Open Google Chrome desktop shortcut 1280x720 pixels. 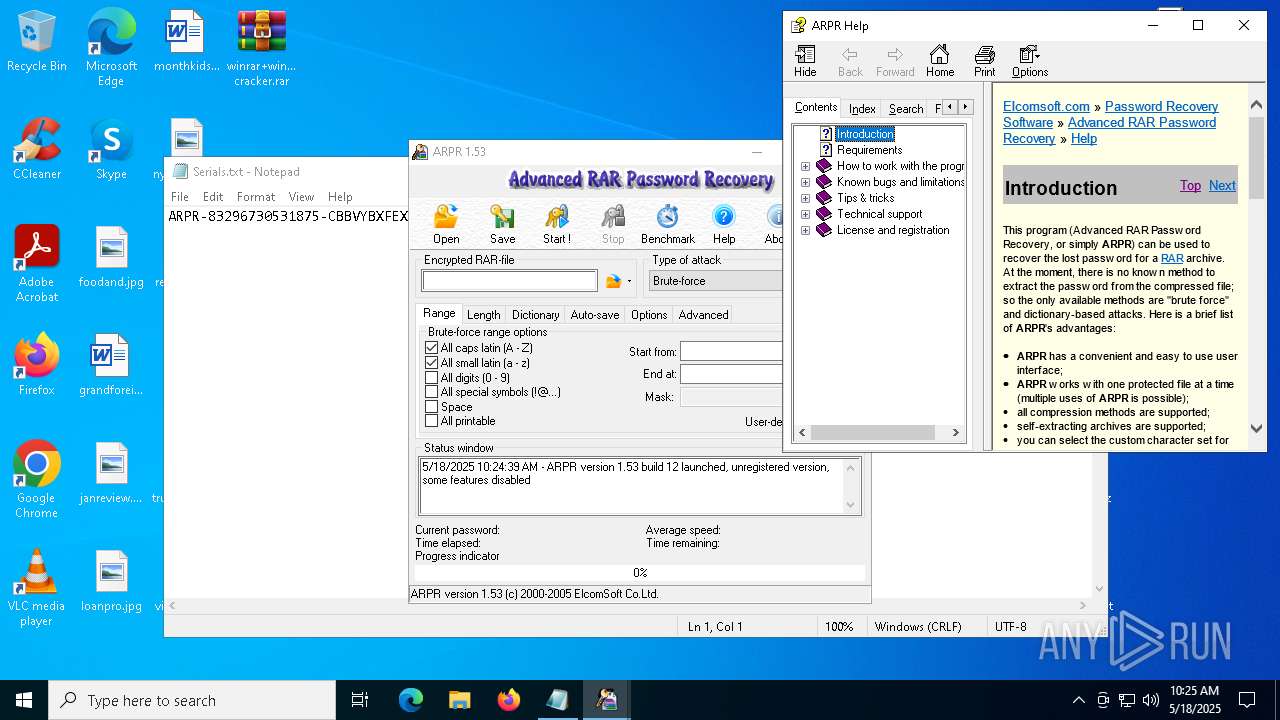click(37, 480)
